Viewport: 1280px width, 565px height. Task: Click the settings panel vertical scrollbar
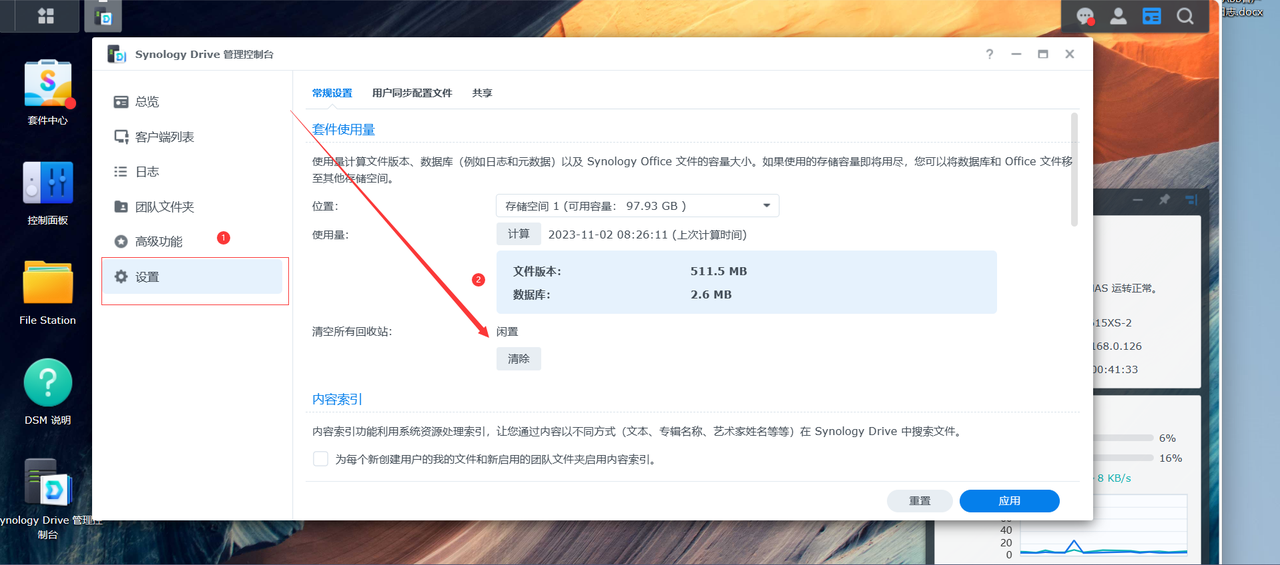(x=1075, y=170)
